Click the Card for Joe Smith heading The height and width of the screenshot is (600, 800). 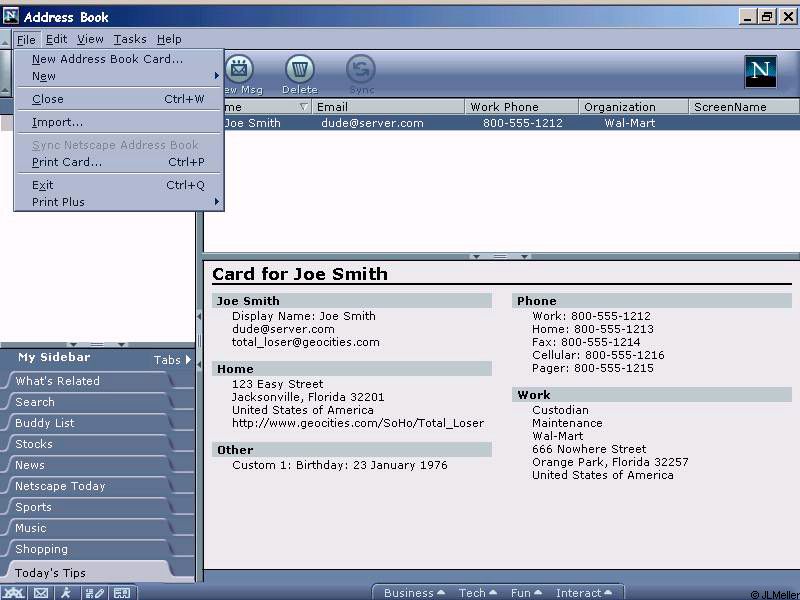(x=299, y=274)
